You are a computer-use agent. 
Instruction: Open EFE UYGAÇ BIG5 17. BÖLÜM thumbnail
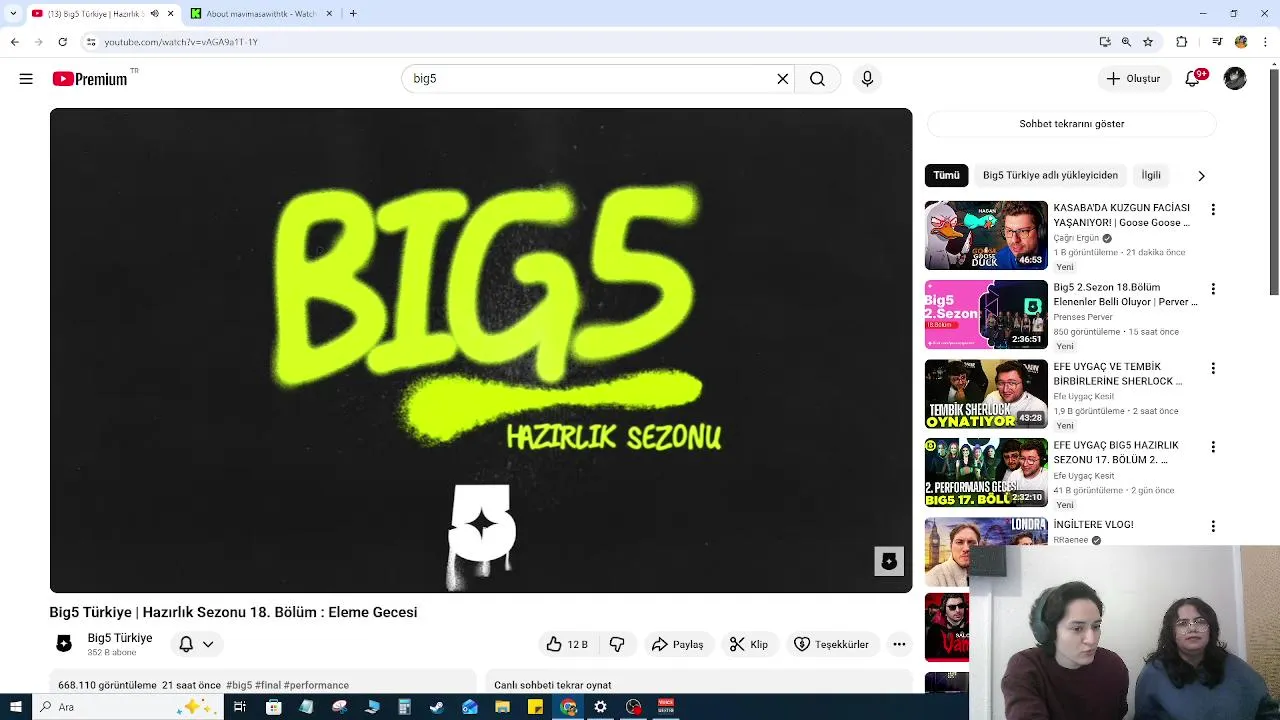point(986,473)
